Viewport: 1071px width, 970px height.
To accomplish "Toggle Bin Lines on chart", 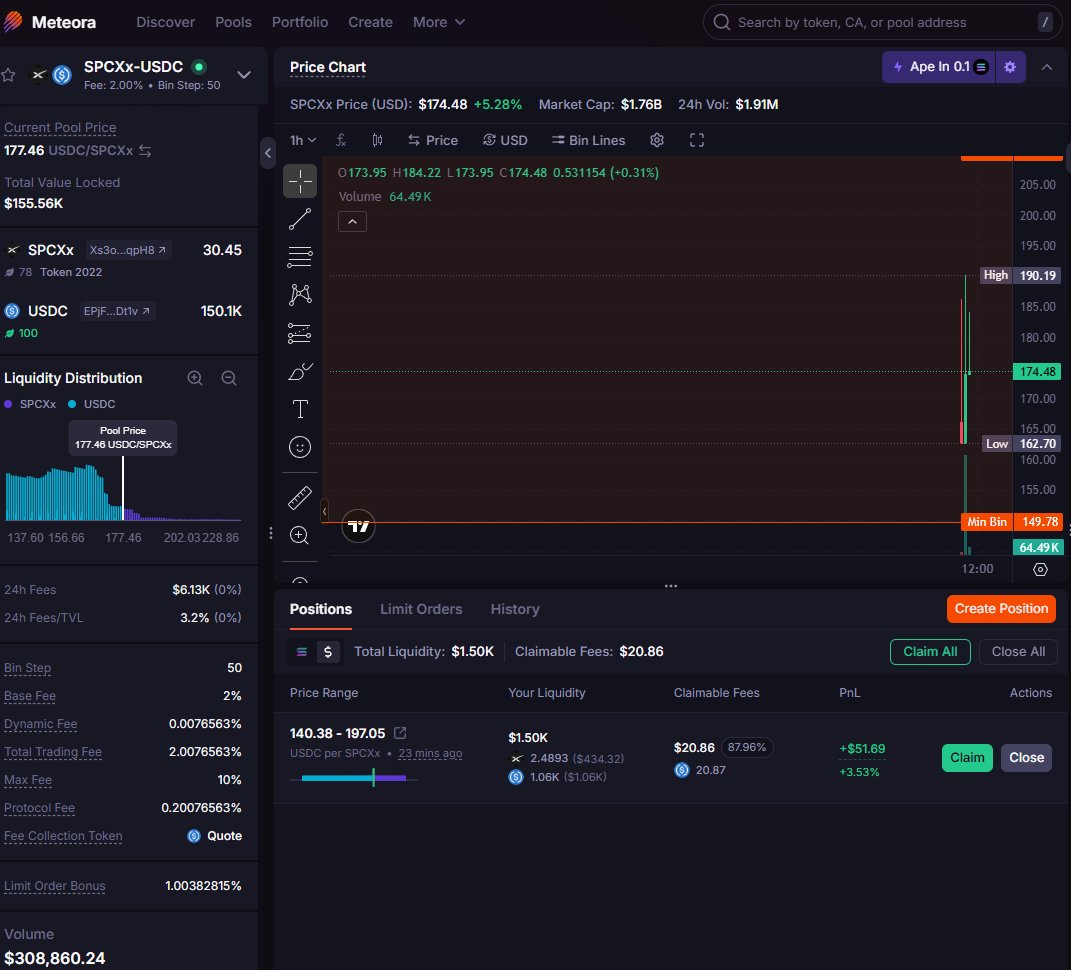I will click(x=588, y=140).
